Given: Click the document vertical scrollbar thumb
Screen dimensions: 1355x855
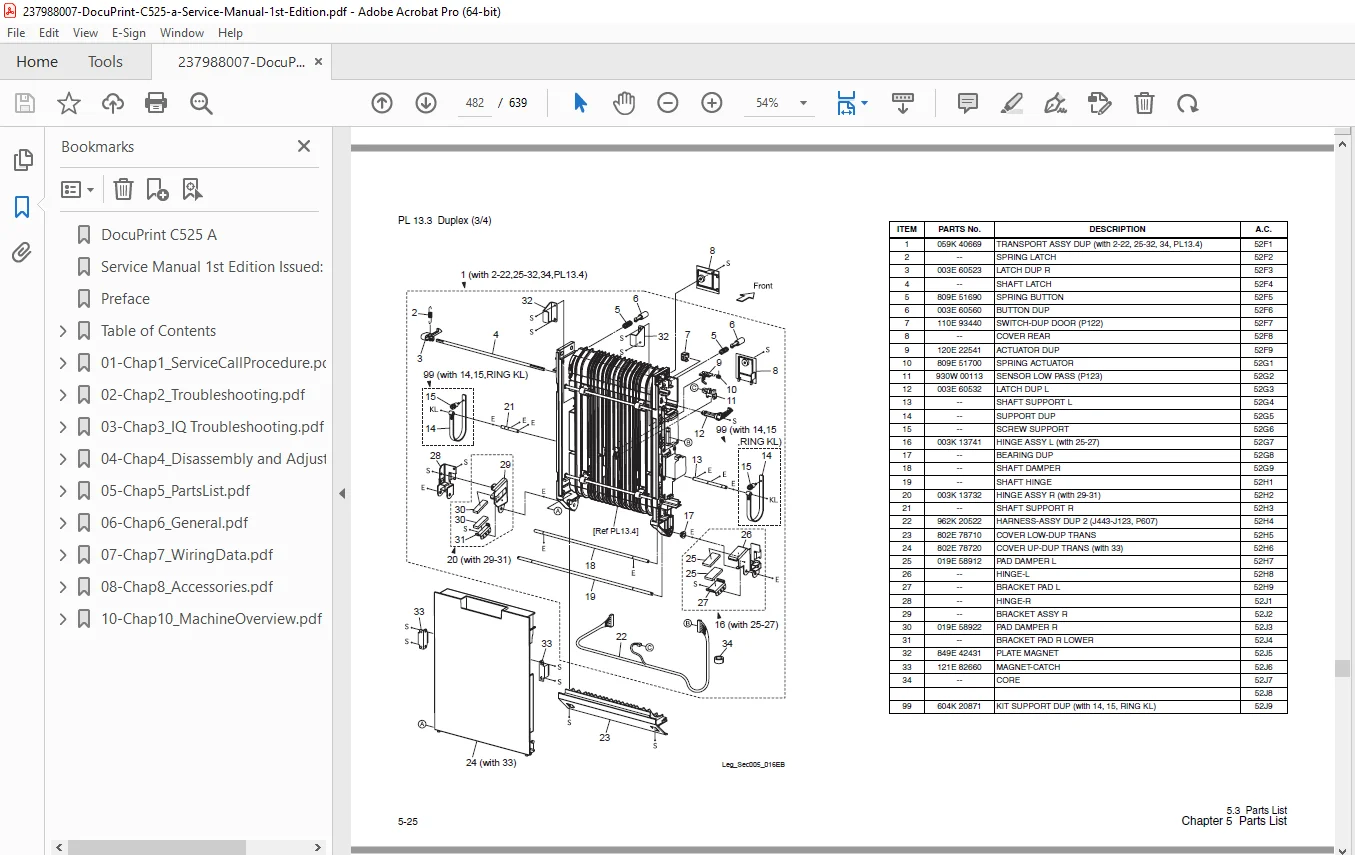Looking at the screenshot, I should coord(1342,669).
